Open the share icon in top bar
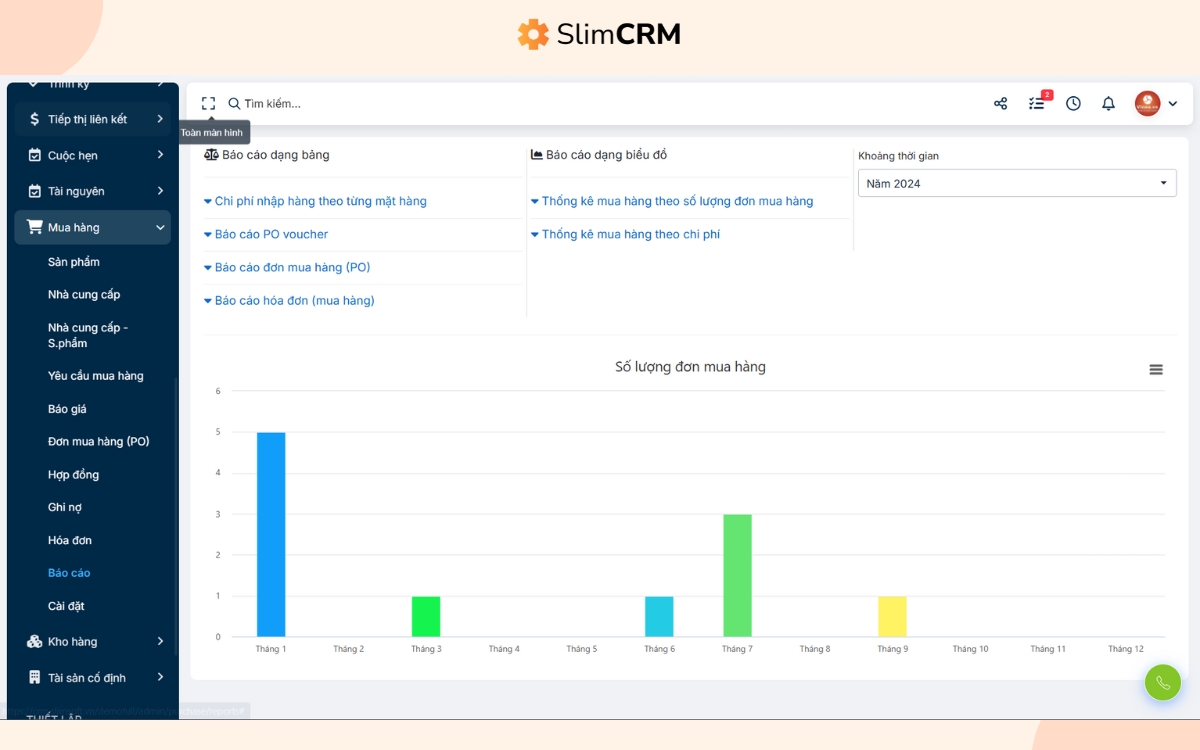The image size is (1200, 750). pos(1000,103)
